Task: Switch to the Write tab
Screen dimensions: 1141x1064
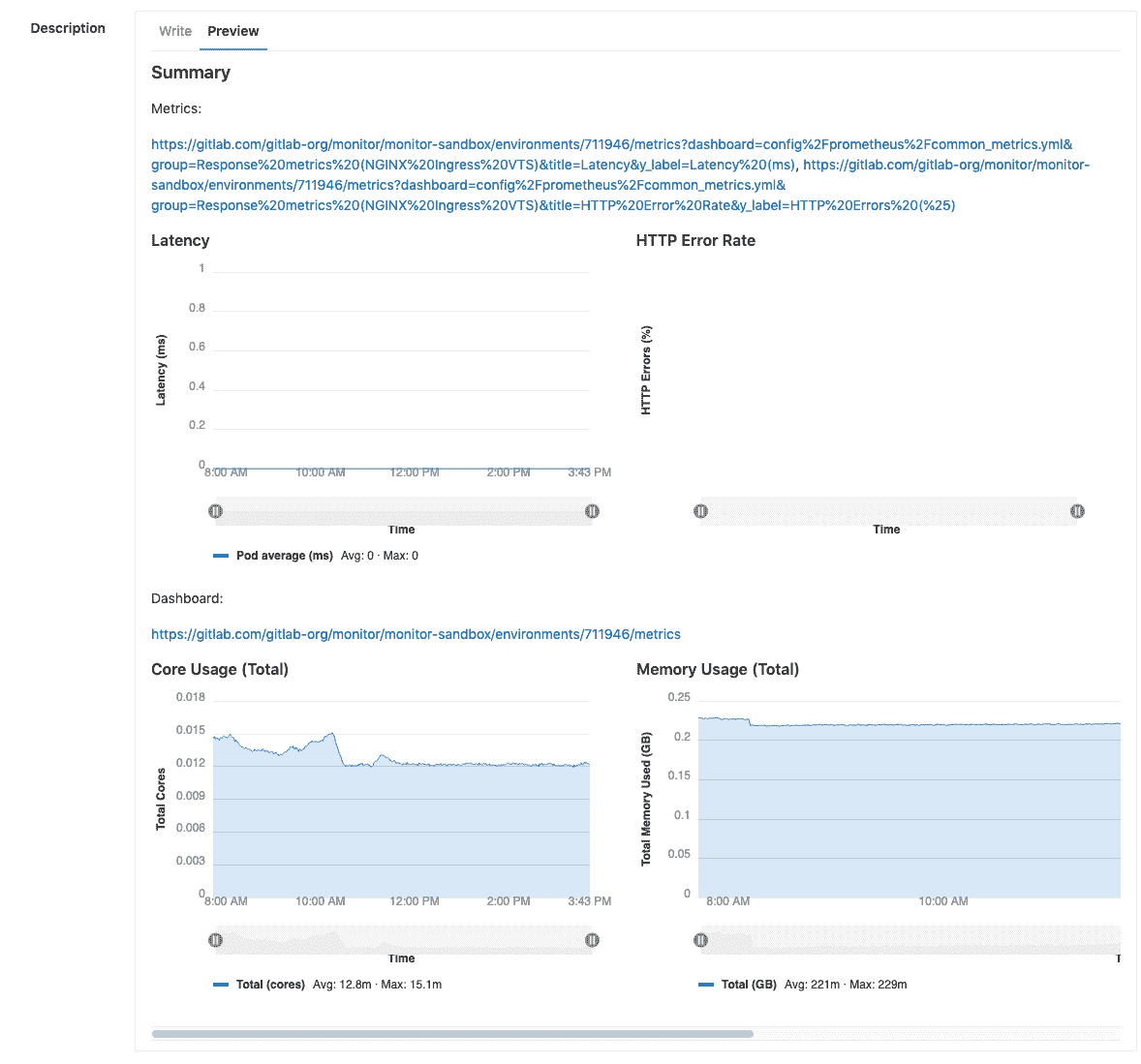Action: 175,31
